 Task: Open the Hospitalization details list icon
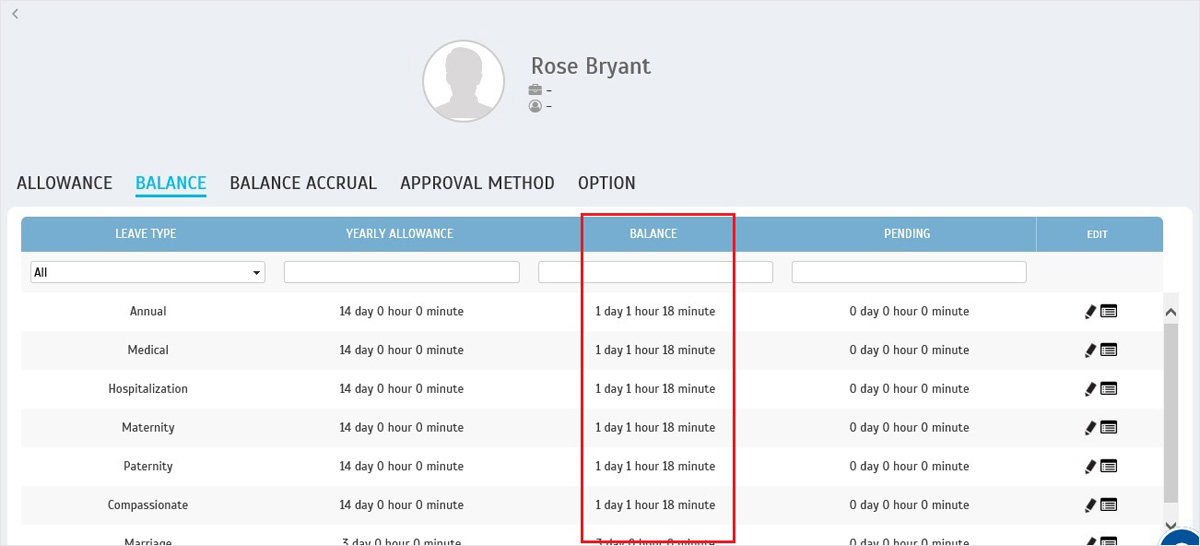click(x=1109, y=389)
